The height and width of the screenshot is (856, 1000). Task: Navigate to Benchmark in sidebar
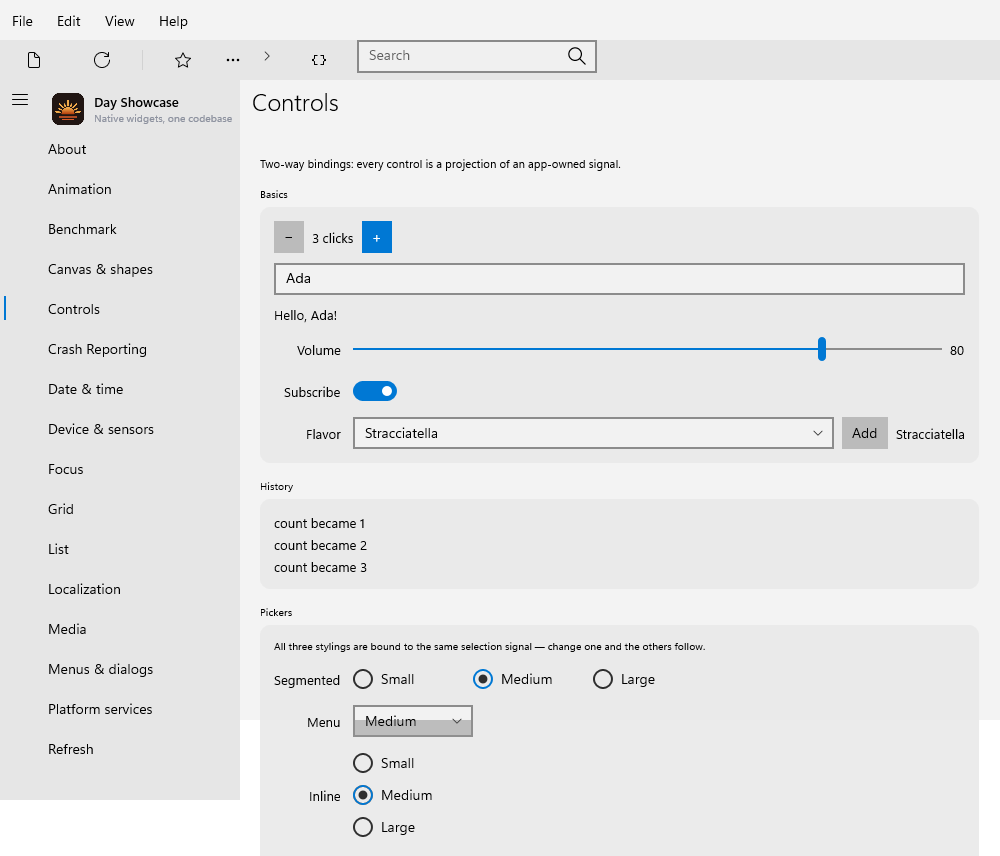120,230
